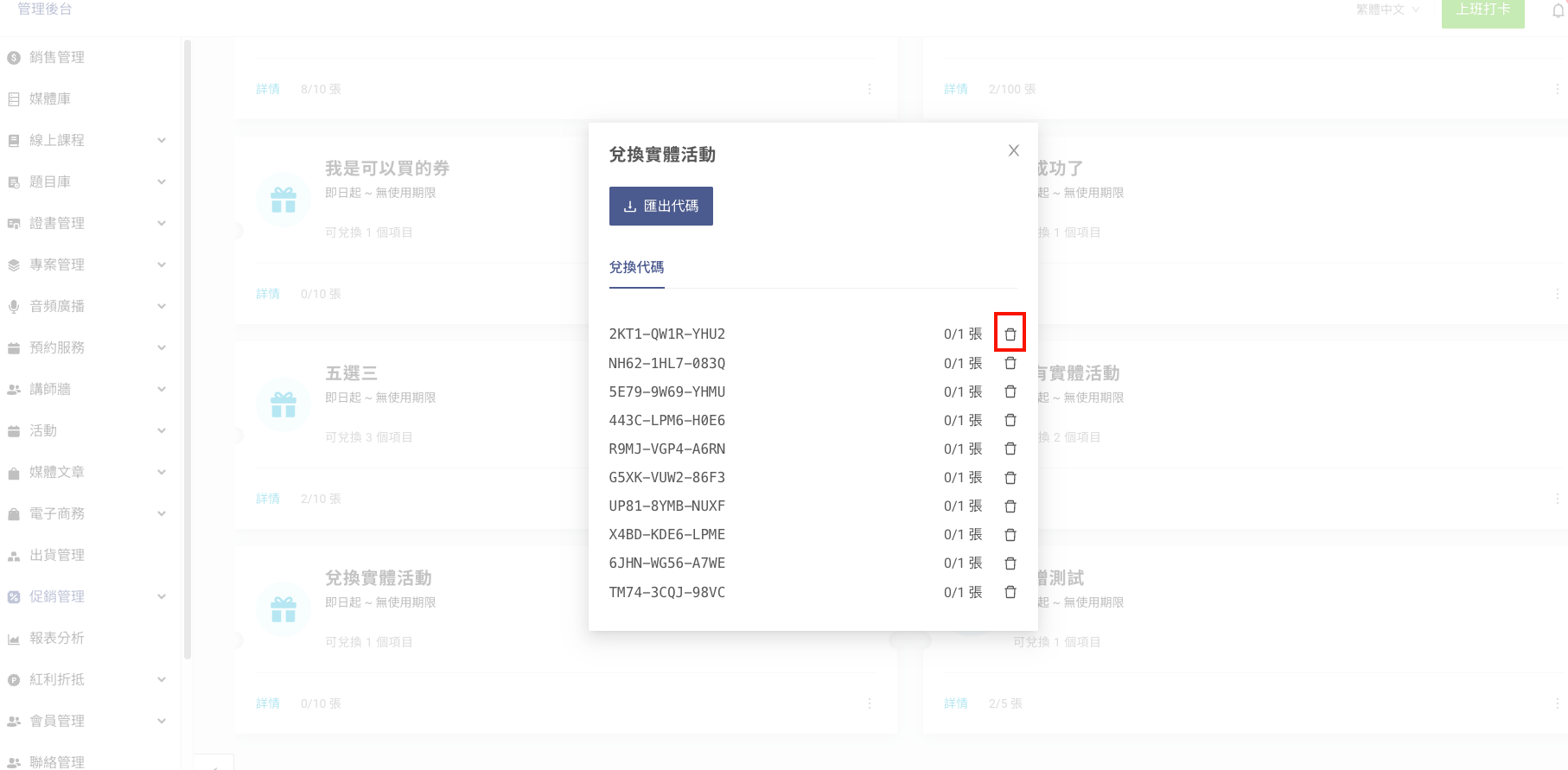Click the gift icon of 五選三

[x=284, y=404]
